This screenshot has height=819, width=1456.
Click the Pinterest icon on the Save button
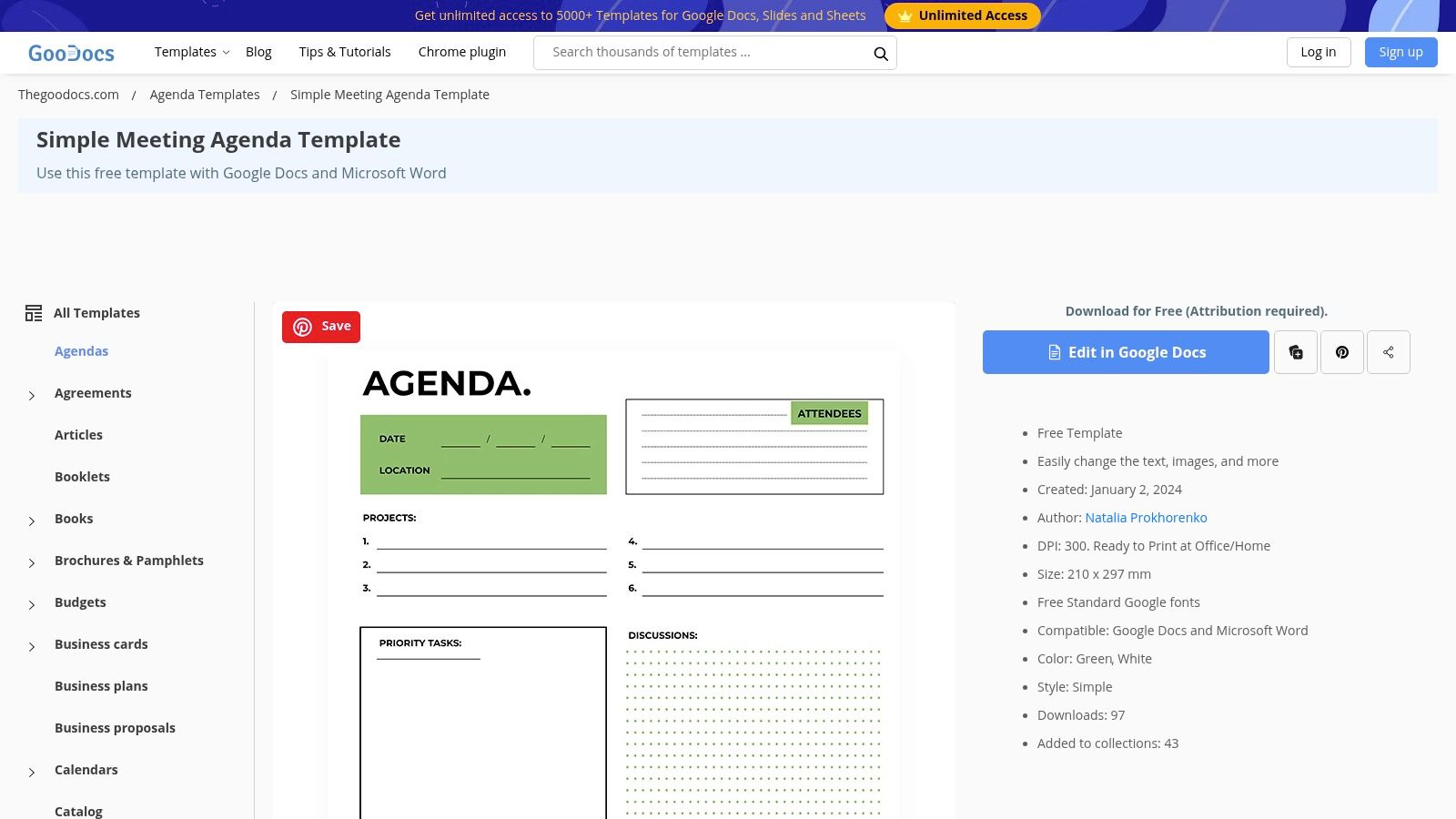pos(303,327)
